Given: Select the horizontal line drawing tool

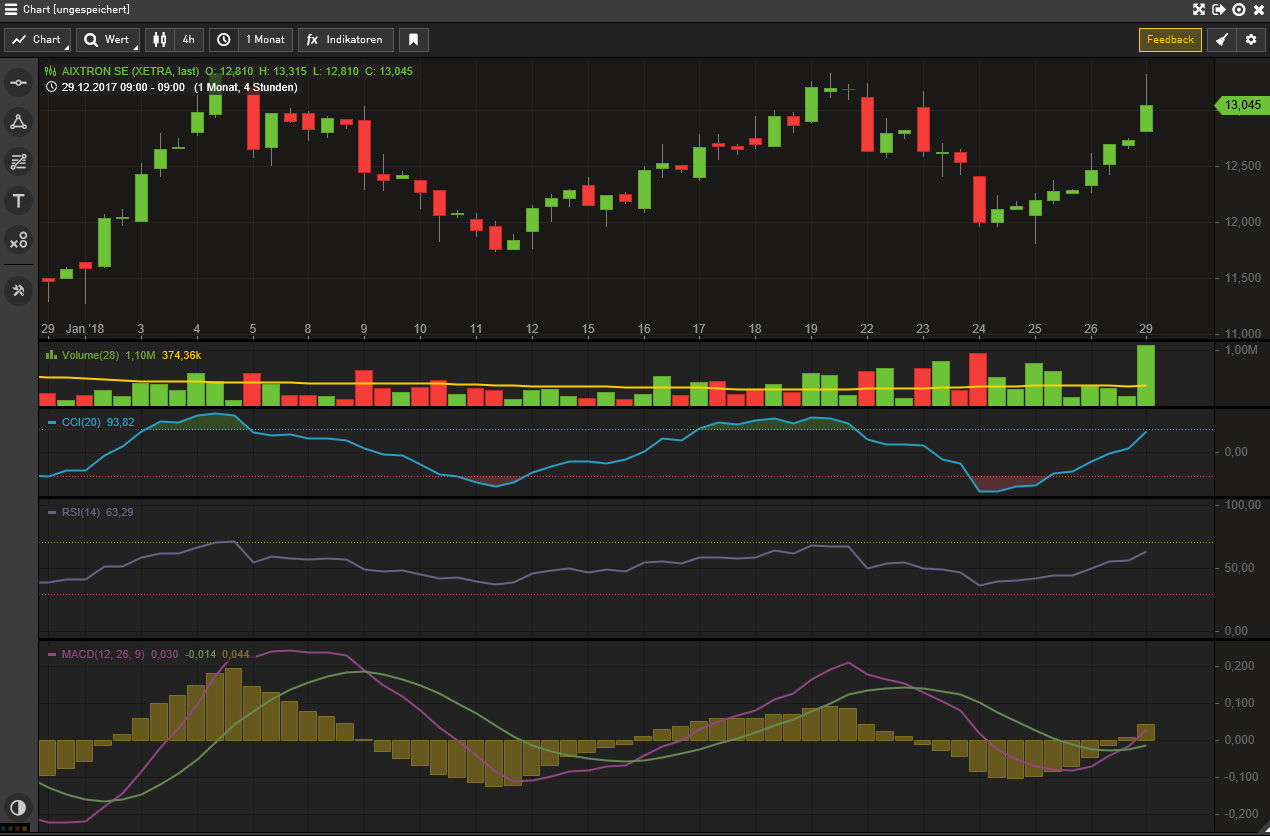Looking at the screenshot, I should click(x=18, y=83).
